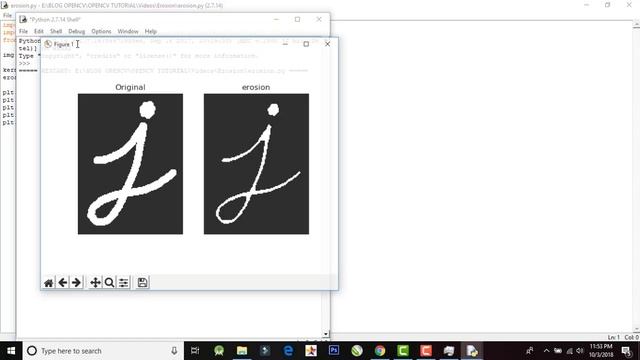Open Edit menu in Python Shell window
The width and height of the screenshot is (640, 360).
pos(39,31)
